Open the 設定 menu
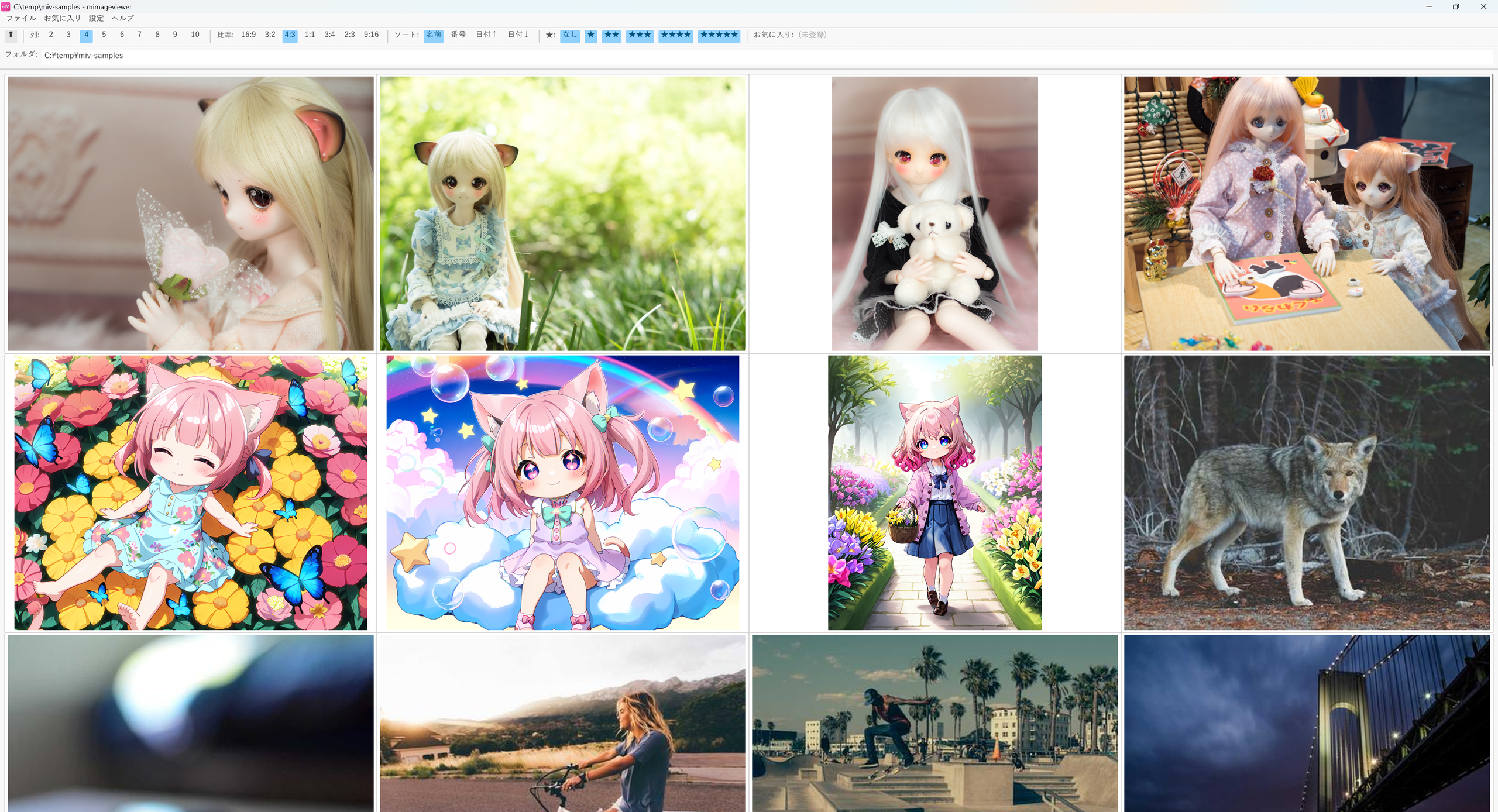The width and height of the screenshot is (1498, 812). 96,18
